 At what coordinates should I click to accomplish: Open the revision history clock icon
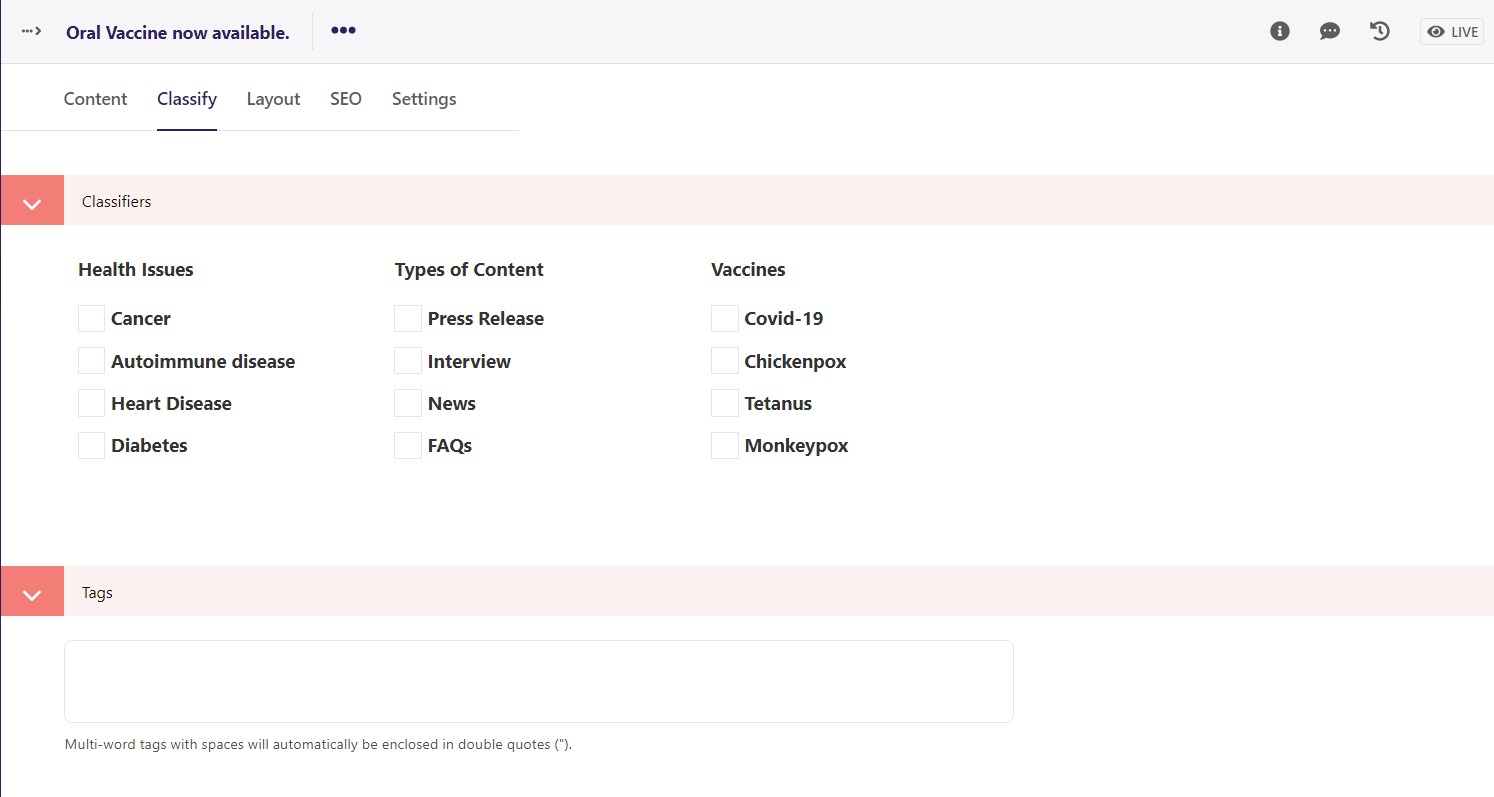tap(1380, 31)
